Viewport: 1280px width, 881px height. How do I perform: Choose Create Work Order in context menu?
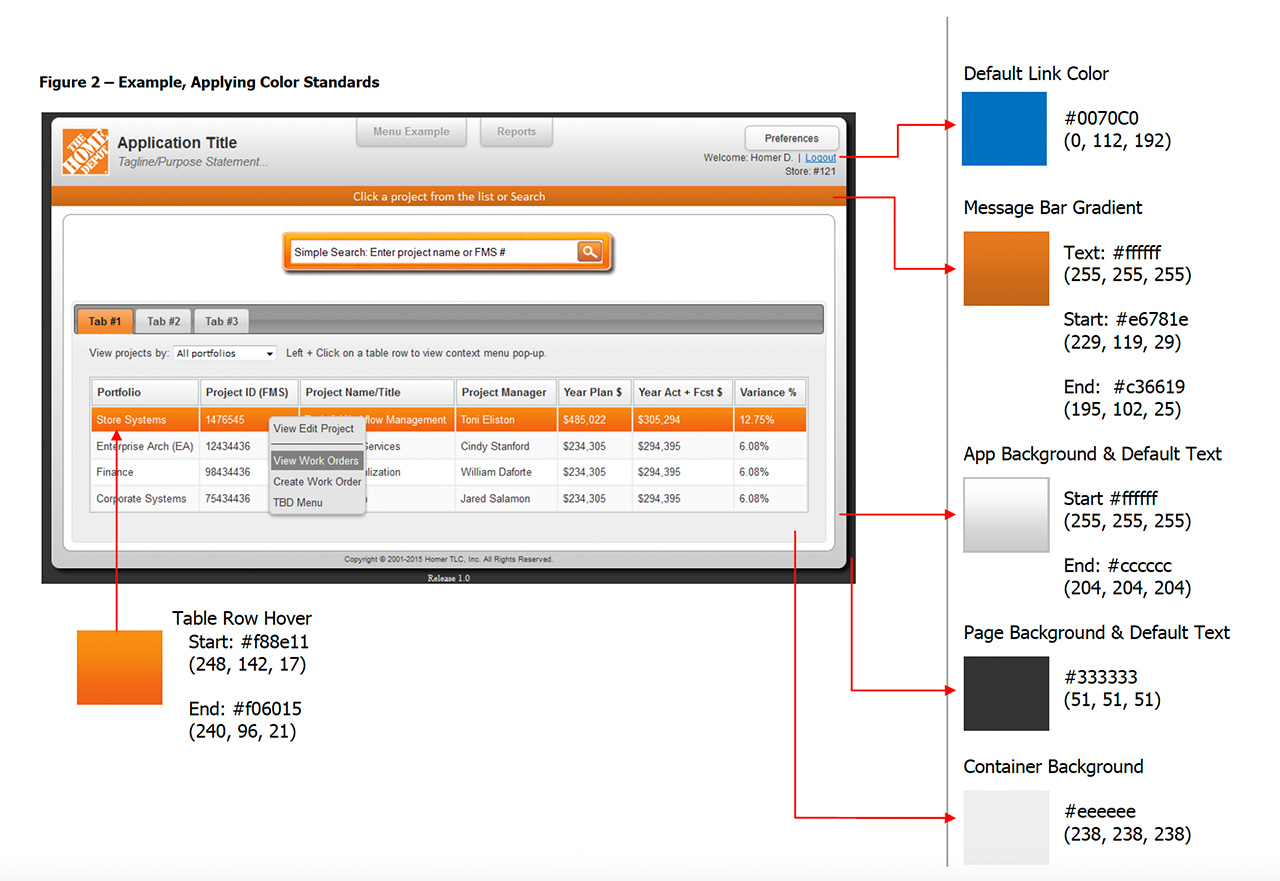(x=317, y=482)
